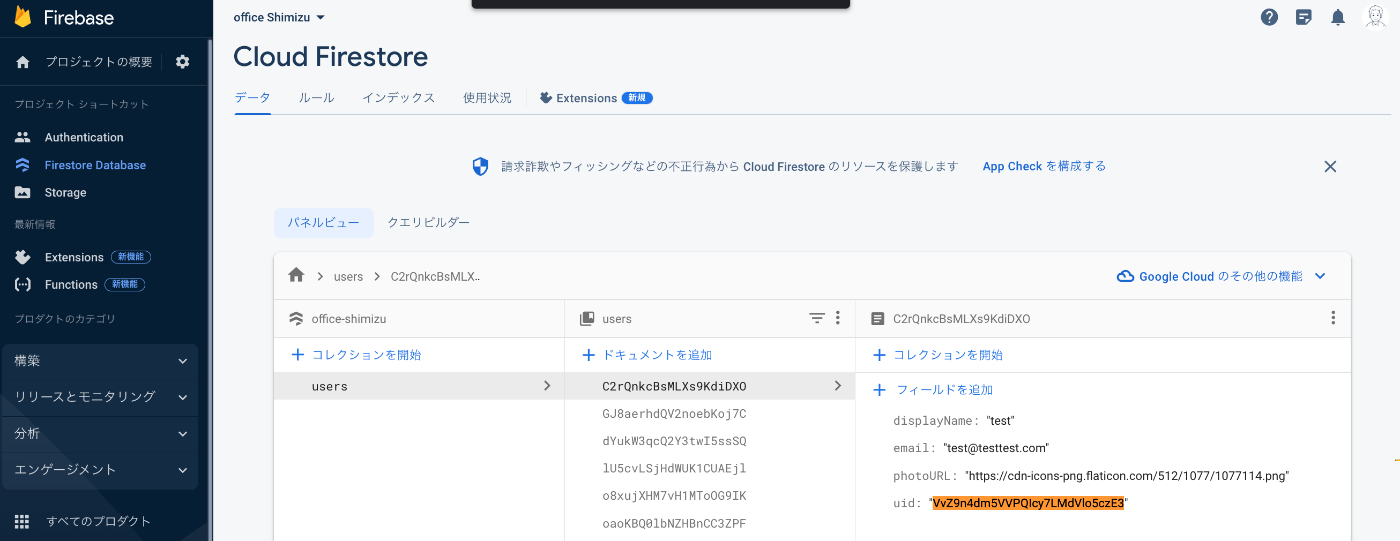Open the help question mark icon

[x=1269, y=17]
